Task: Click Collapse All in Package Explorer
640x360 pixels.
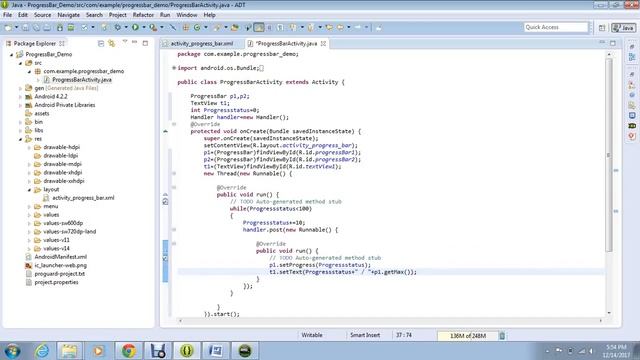Action: click(101, 43)
